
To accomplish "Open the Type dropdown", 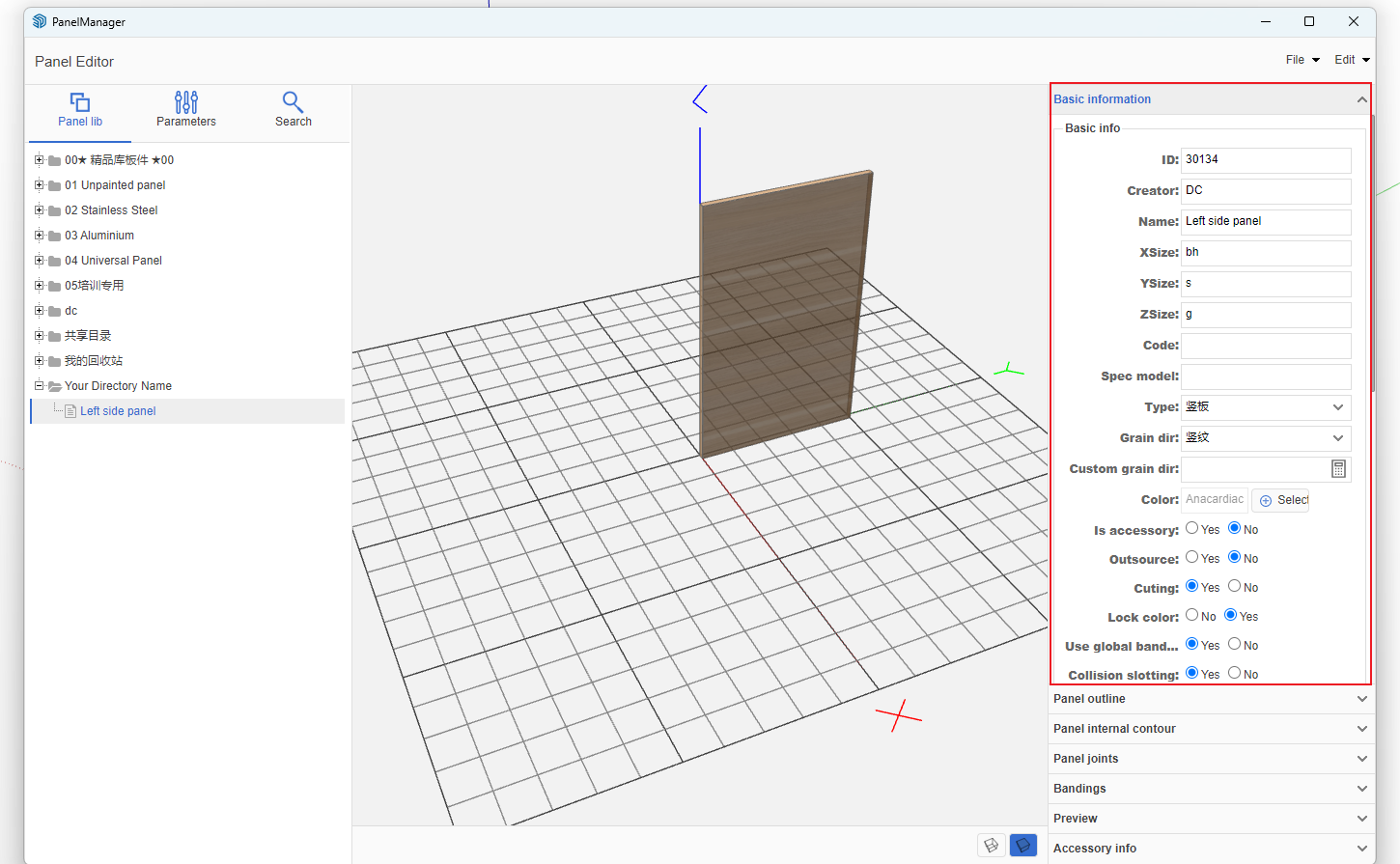I will pos(1265,407).
